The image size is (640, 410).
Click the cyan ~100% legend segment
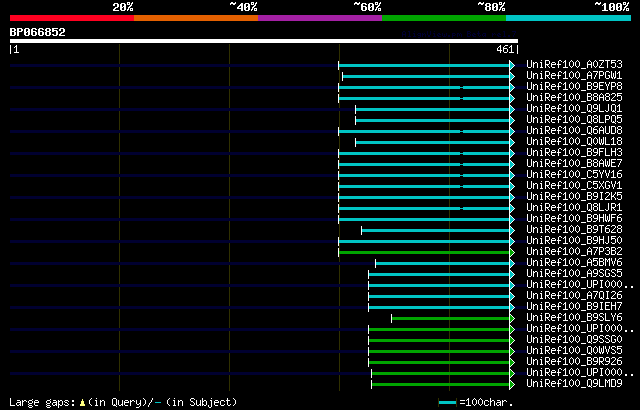pyautogui.click(x=569, y=18)
